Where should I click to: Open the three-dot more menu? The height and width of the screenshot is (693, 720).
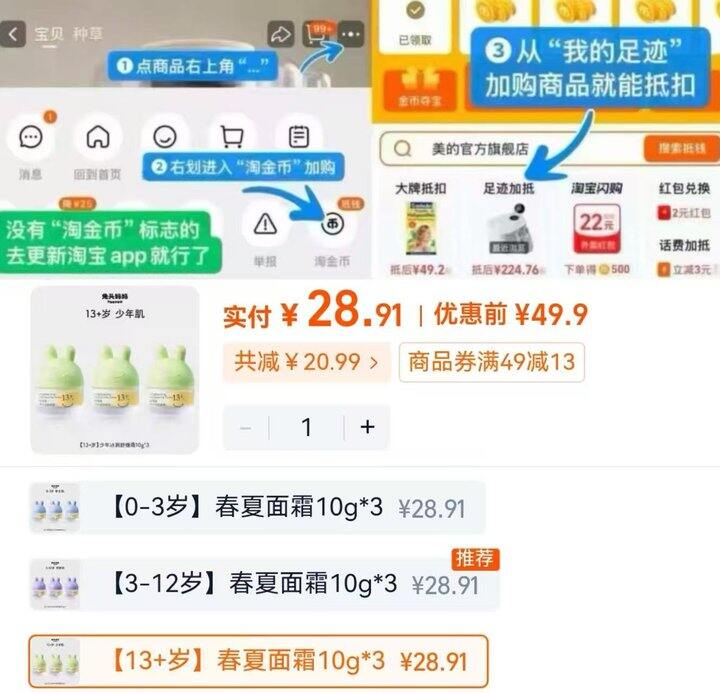point(351,34)
